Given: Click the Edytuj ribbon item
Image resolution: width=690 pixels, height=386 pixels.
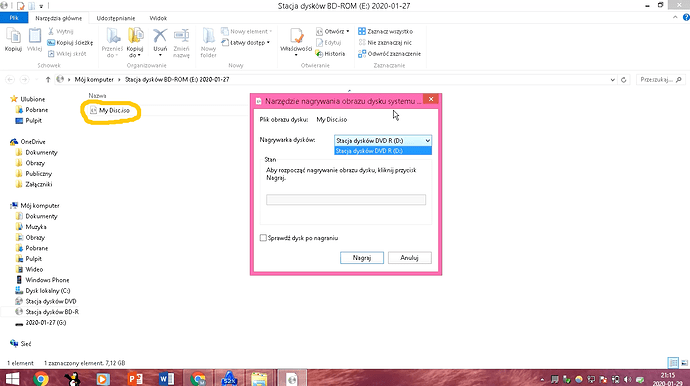Looking at the screenshot, I should (328, 43).
